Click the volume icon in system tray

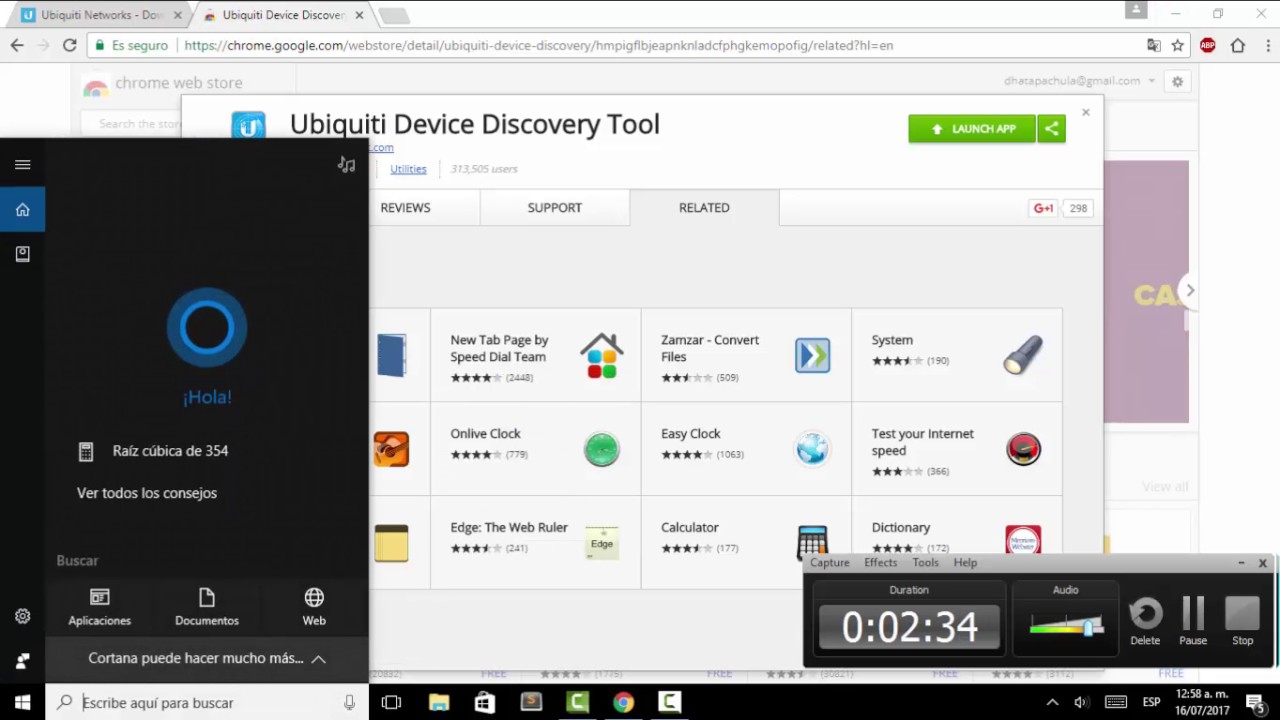pos(1081,703)
